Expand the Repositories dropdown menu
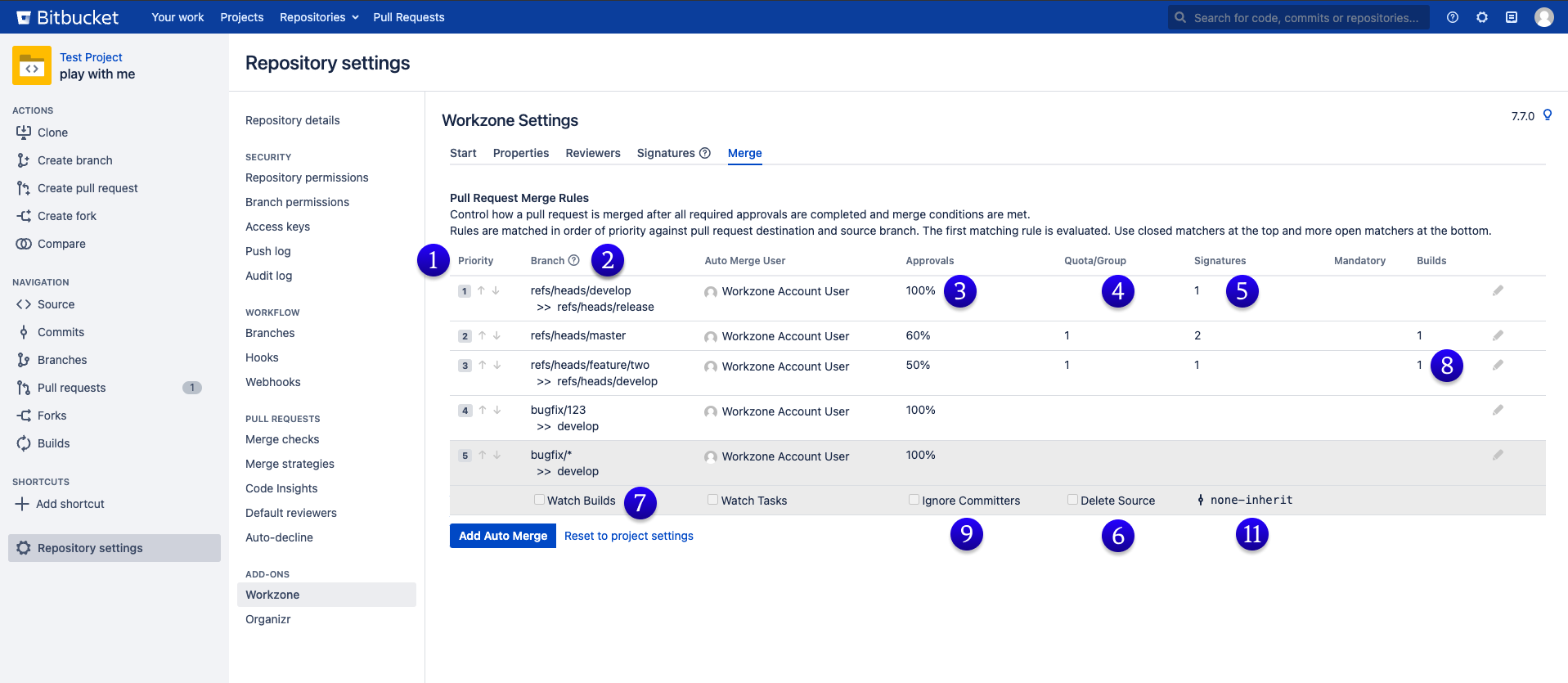Screen dimensions: 1568x683 (319, 17)
